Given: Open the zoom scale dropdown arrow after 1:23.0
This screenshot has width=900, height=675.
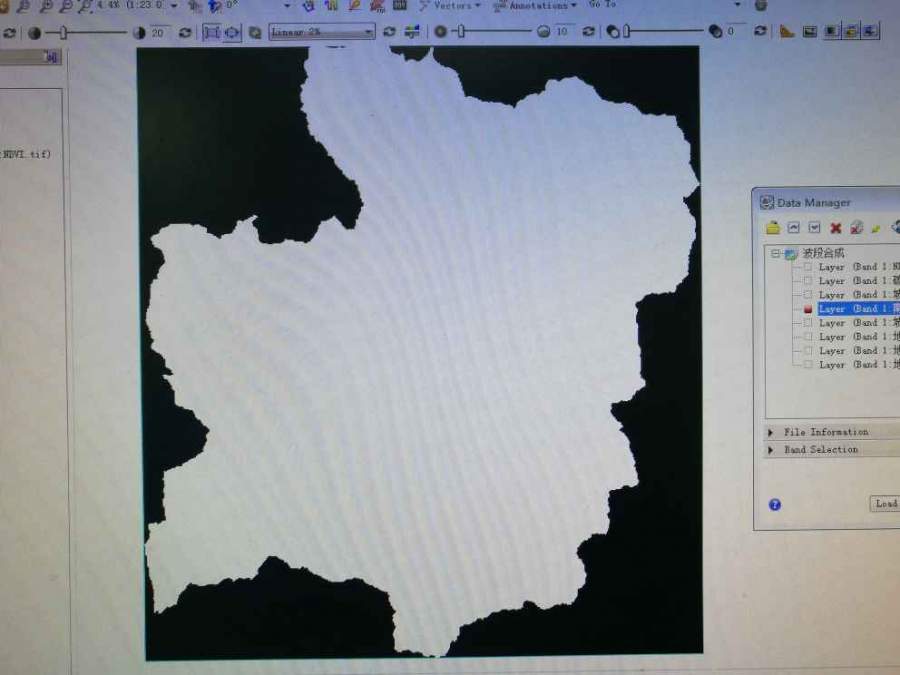Looking at the screenshot, I should pyautogui.click(x=174, y=6).
